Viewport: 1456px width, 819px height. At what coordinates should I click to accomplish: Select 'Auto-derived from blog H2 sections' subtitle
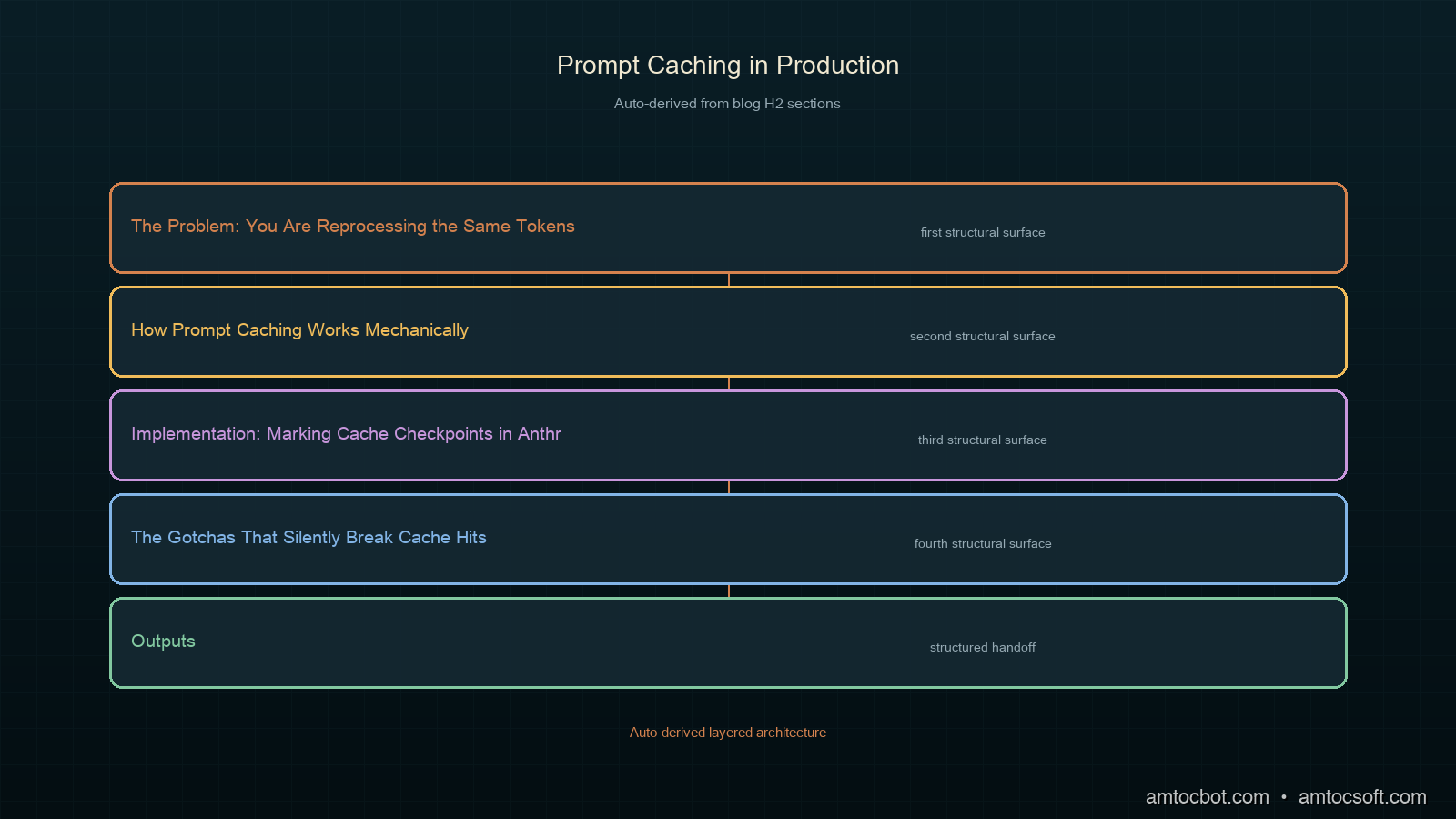[x=727, y=104]
